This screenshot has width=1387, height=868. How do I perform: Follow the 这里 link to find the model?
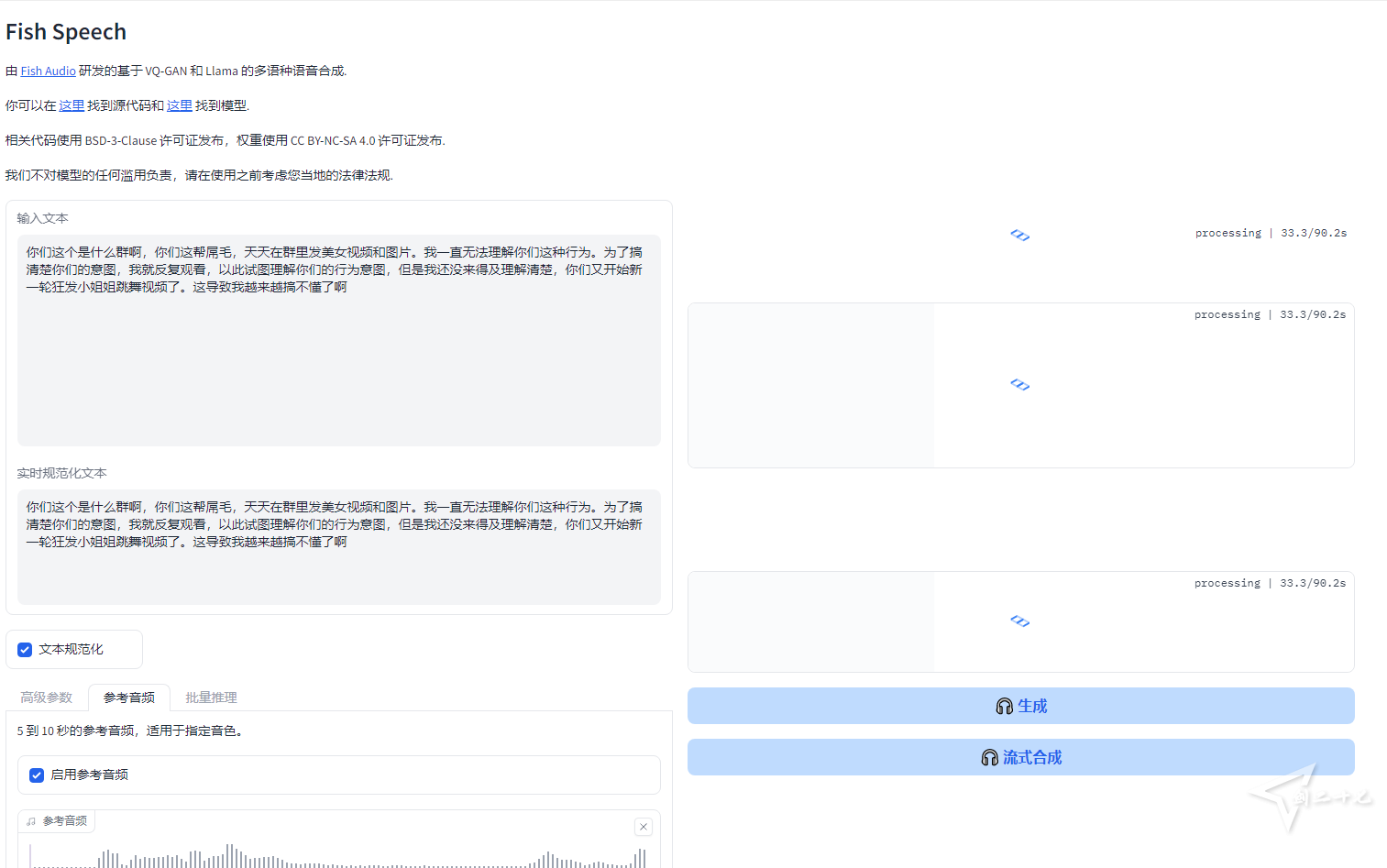click(x=179, y=106)
